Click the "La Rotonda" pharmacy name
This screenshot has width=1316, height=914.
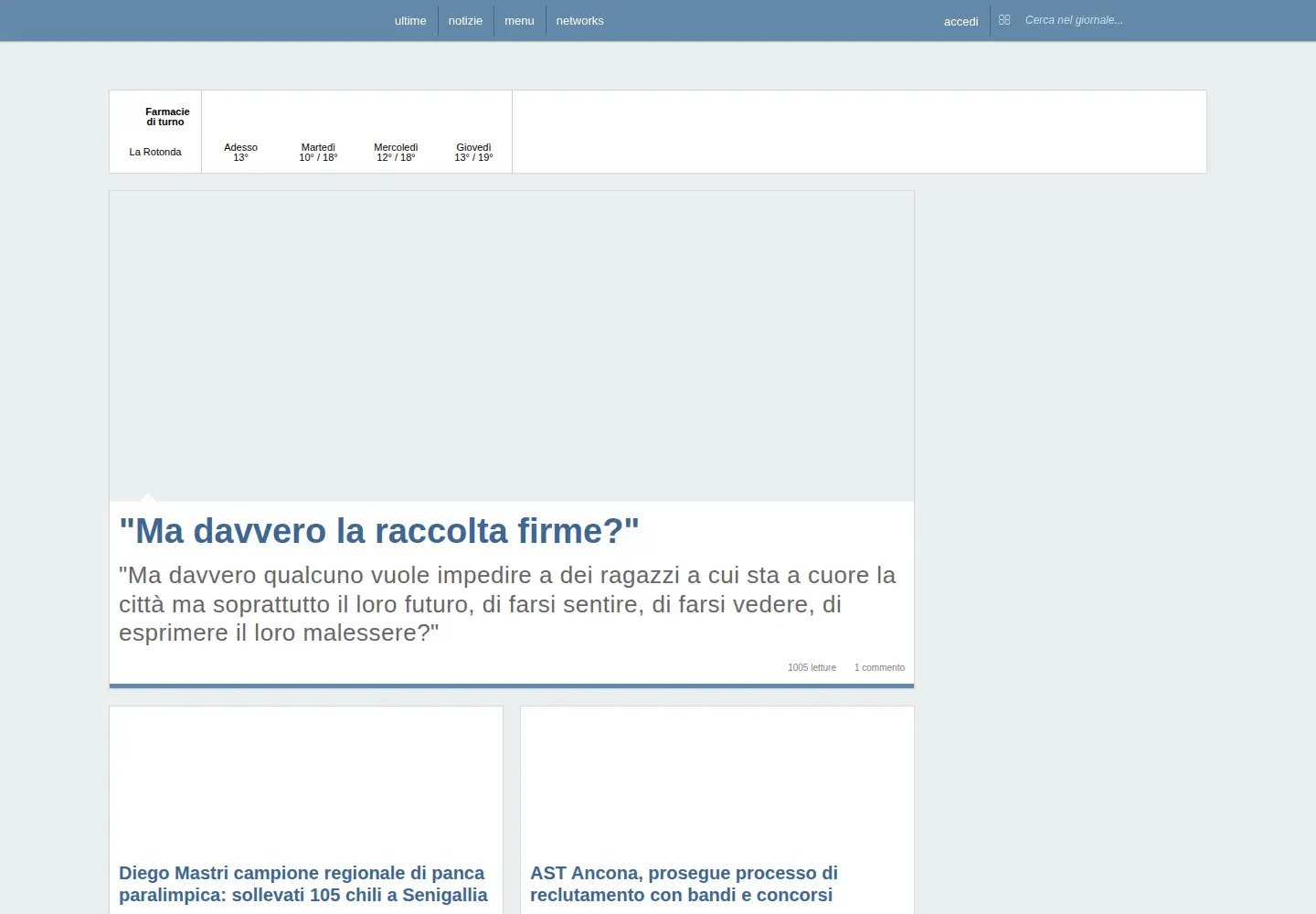click(x=155, y=152)
